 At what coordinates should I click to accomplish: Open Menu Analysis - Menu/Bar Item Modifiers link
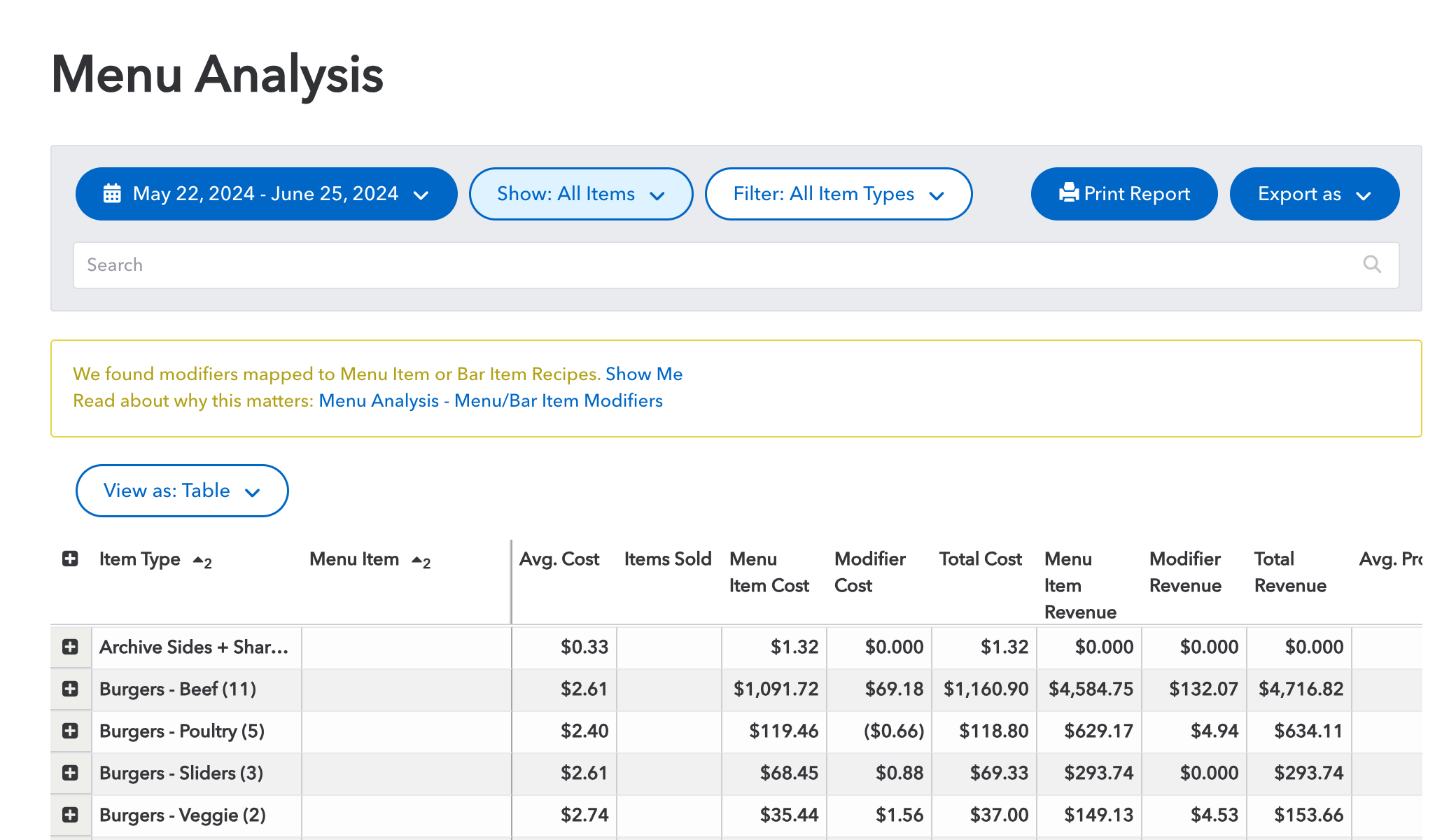pos(490,400)
